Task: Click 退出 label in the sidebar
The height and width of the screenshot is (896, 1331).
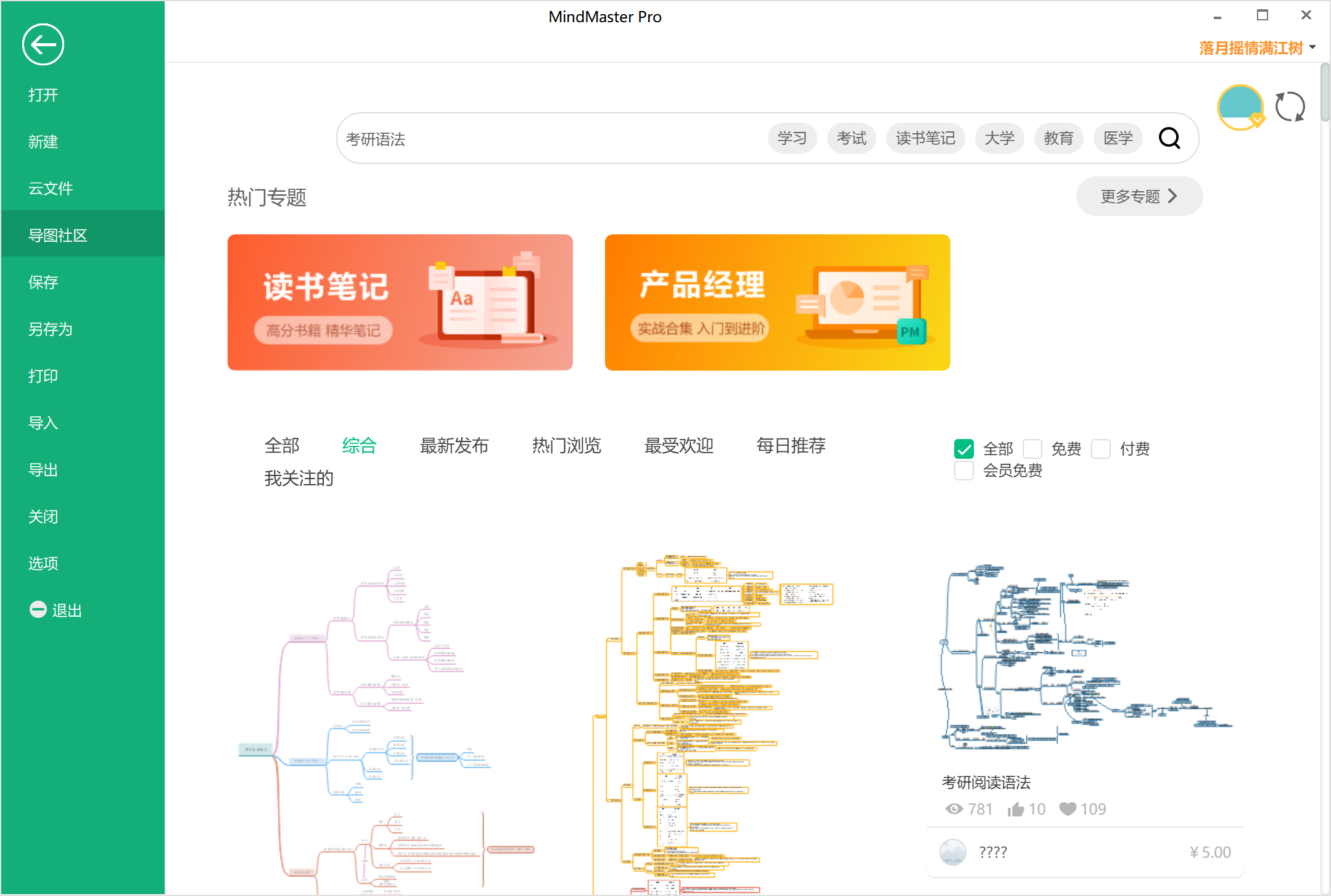Action: click(67, 610)
